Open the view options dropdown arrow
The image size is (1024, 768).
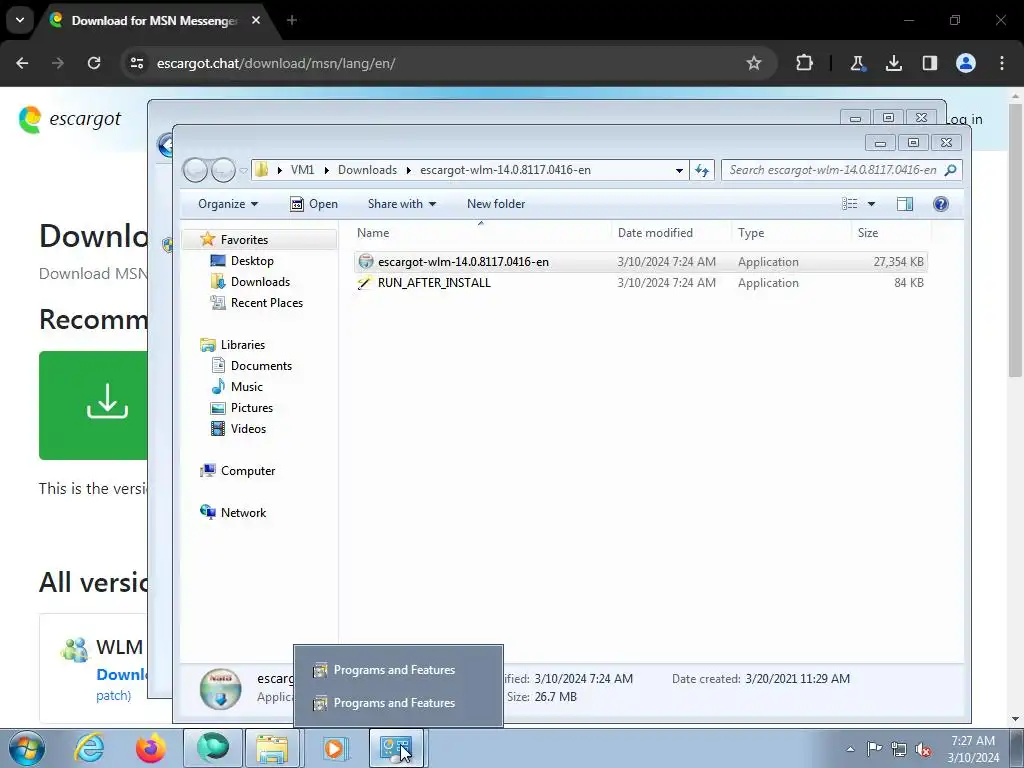click(x=871, y=204)
